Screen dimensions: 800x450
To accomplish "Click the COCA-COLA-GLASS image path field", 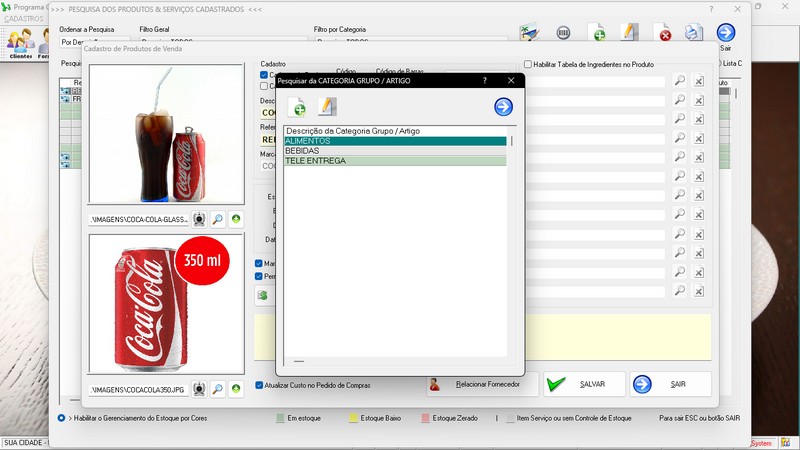I will 139,219.
